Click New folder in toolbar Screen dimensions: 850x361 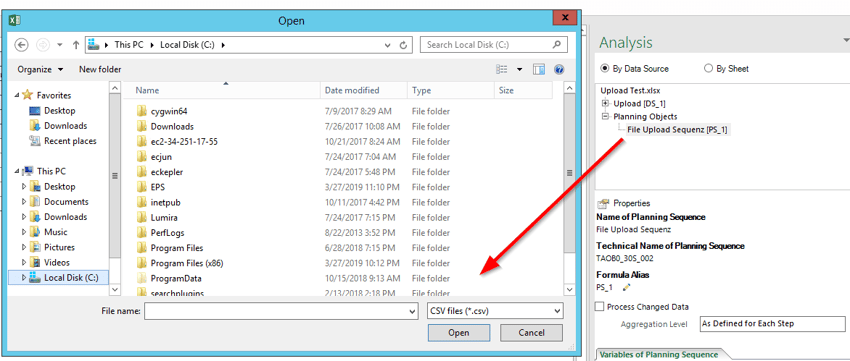coord(100,69)
